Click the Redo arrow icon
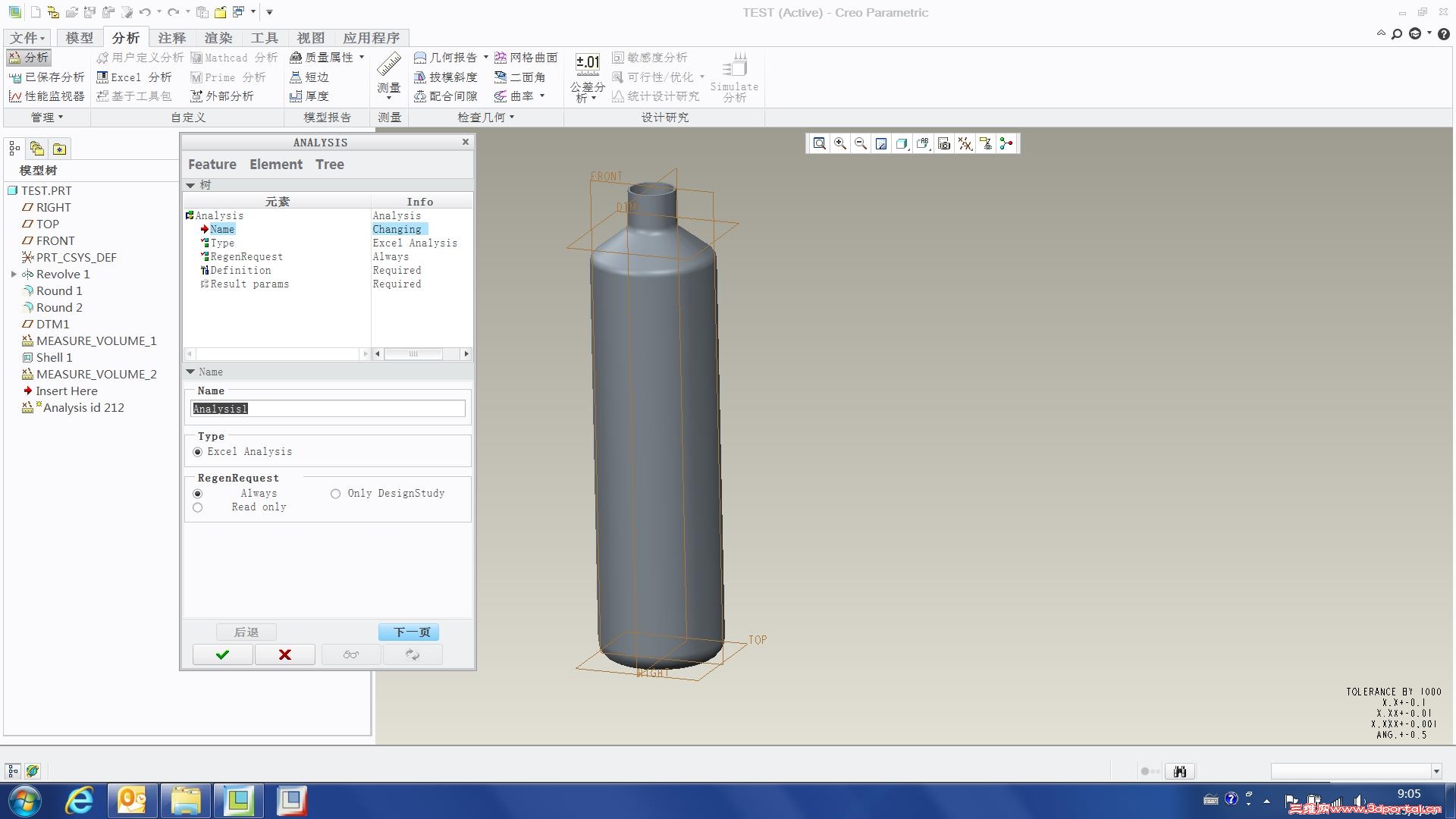Viewport: 1456px width, 819px height. (174, 12)
